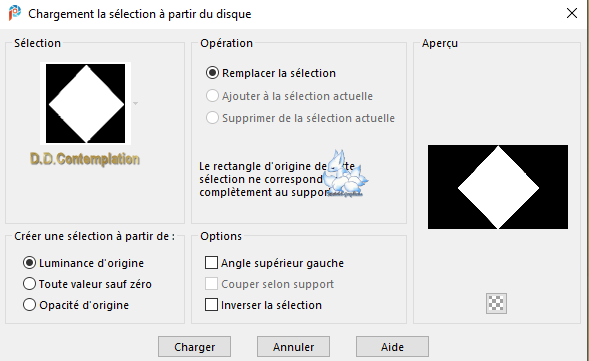
Task: Open the selection thumbnail dropdown arrow
Action: click(136, 103)
